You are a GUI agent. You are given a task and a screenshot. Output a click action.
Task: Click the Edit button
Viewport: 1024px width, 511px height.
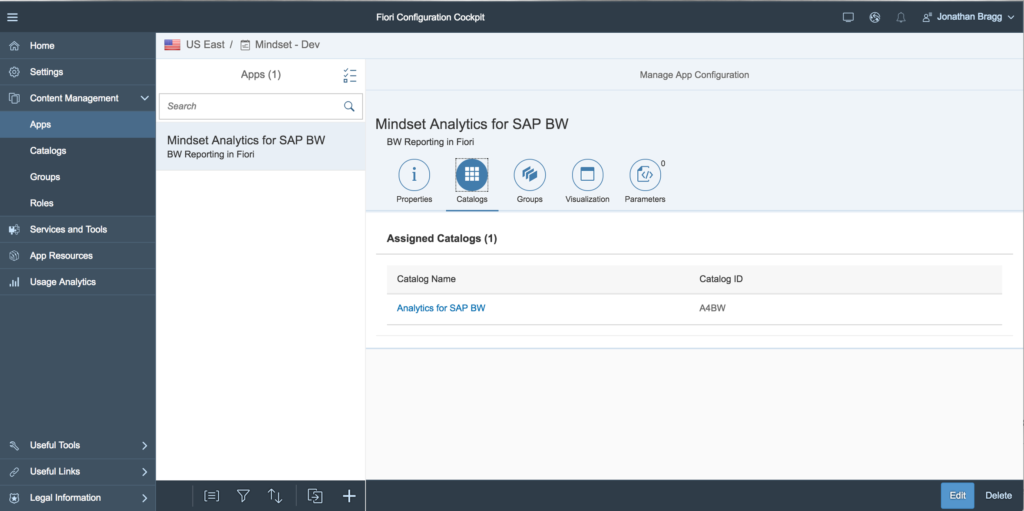point(957,496)
